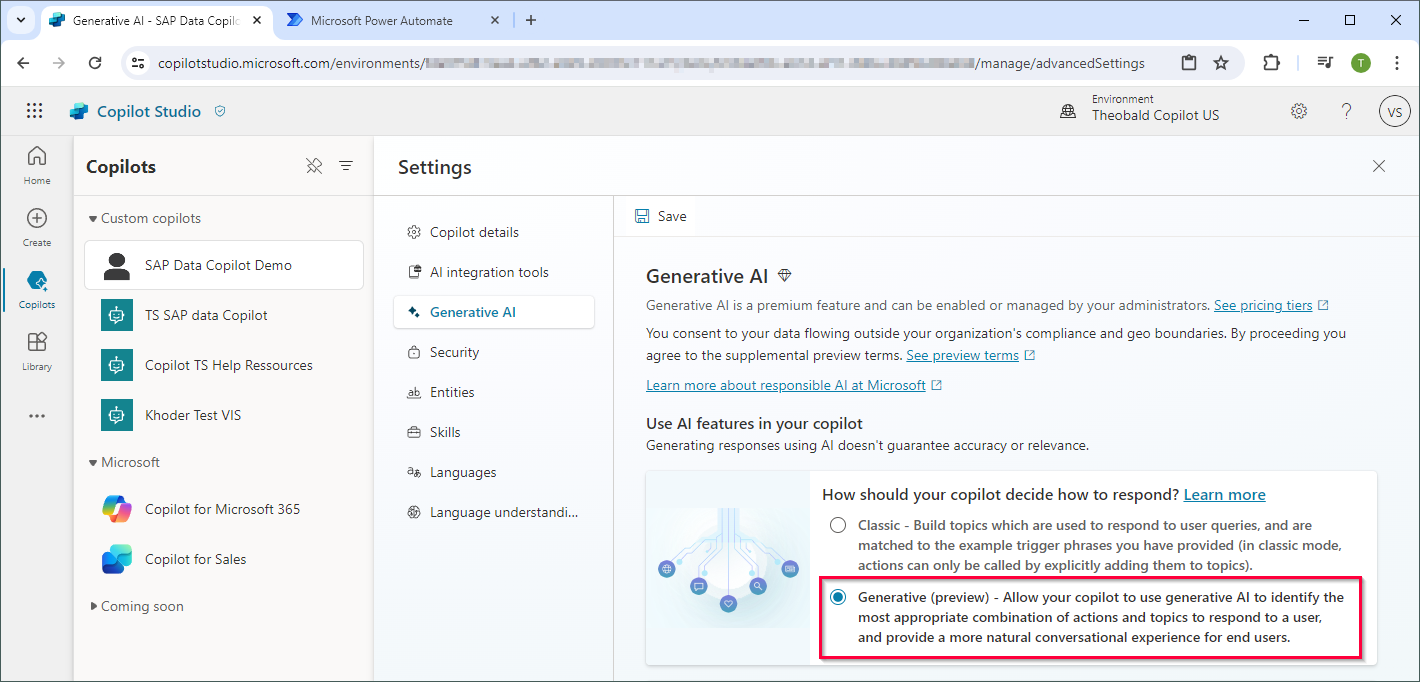Click Learn more beside response question
Image resolution: width=1420 pixels, height=682 pixels.
point(1224,494)
